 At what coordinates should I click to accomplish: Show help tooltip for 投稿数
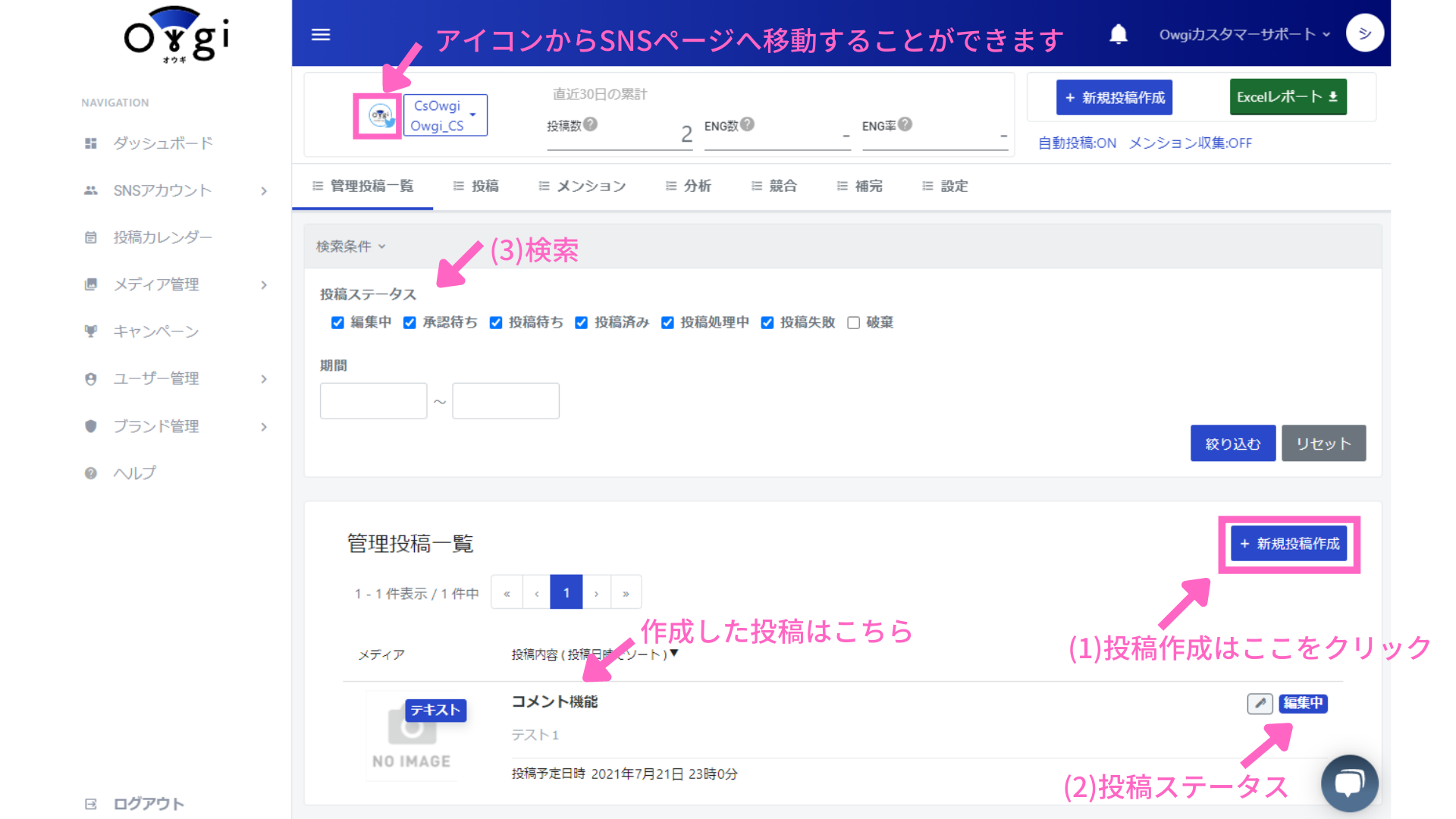[591, 124]
